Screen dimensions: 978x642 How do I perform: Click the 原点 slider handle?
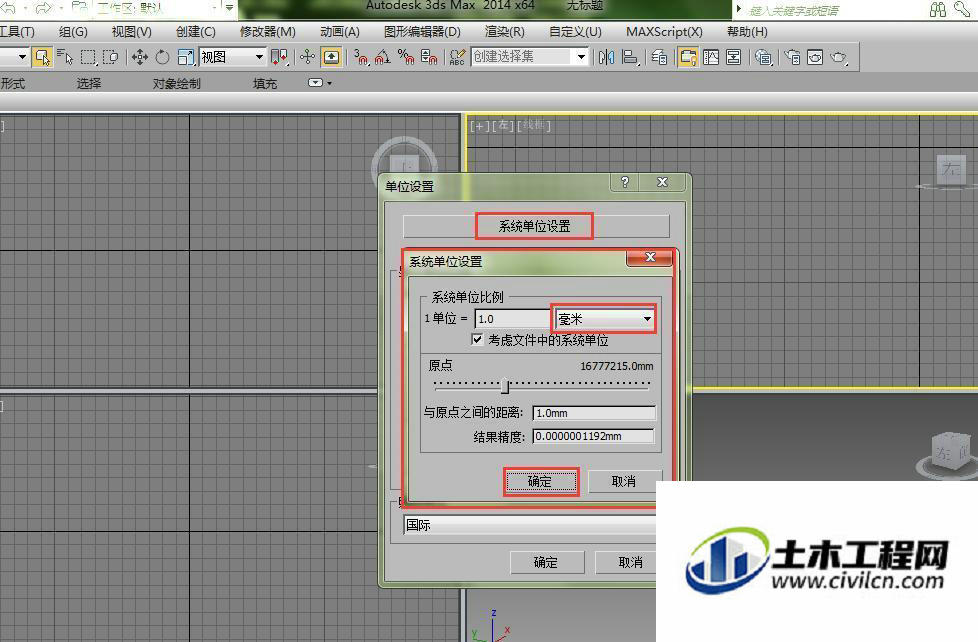coord(505,386)
